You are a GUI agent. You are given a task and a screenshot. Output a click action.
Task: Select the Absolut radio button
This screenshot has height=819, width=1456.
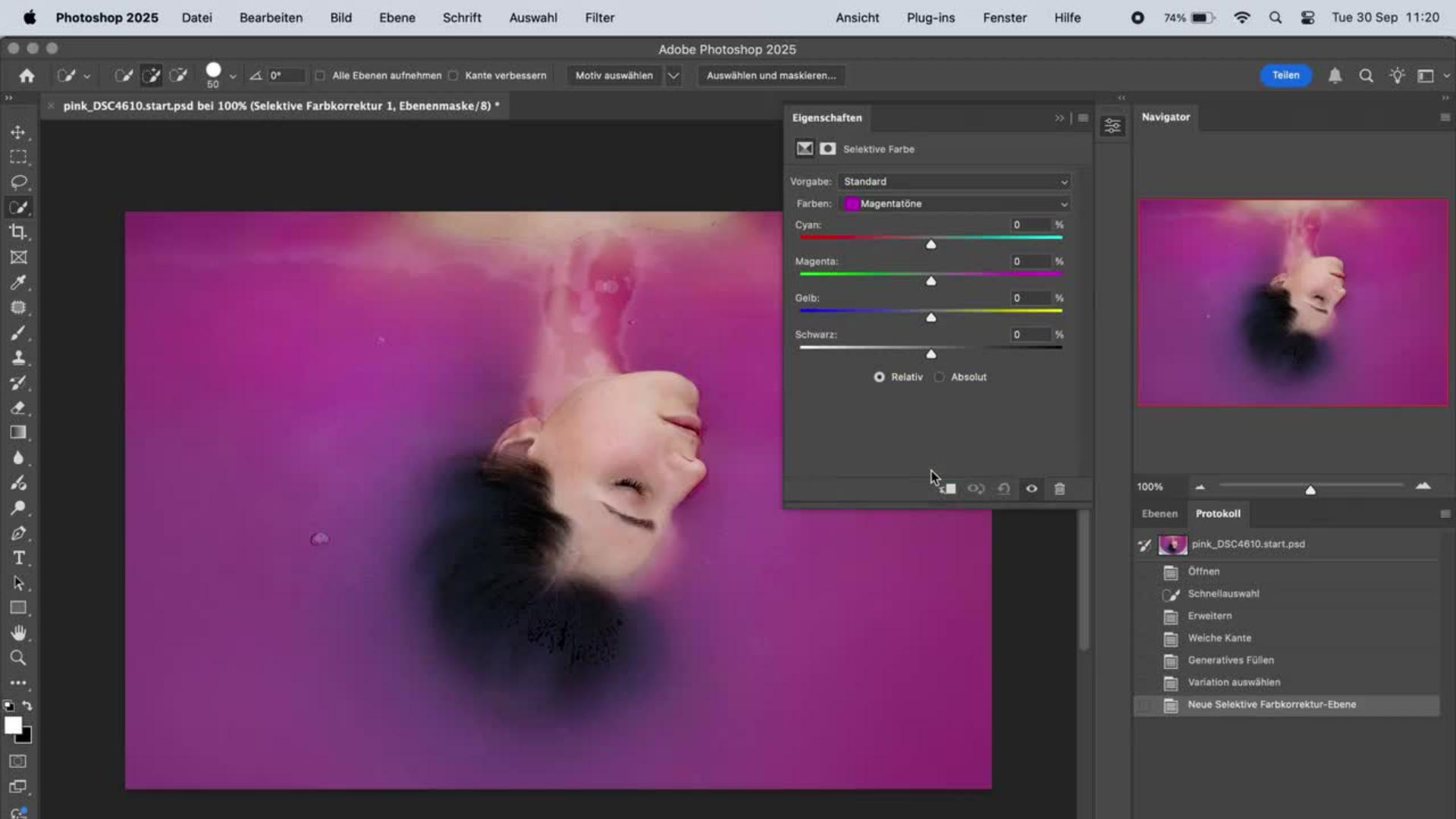point(940,377)
